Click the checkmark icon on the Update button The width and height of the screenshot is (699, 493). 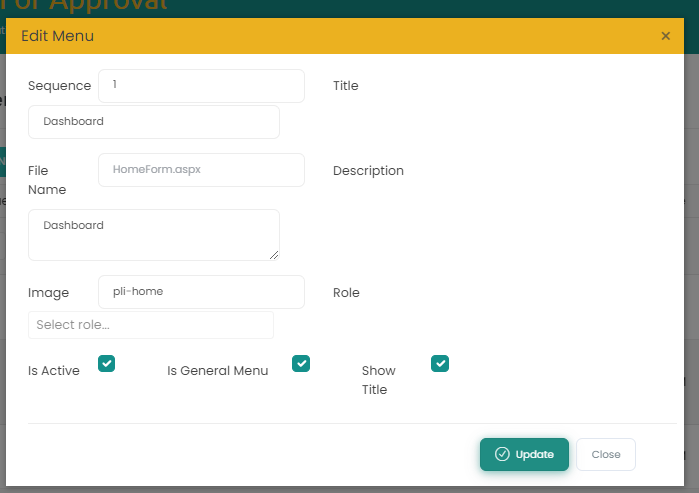[x=502, y=454]
